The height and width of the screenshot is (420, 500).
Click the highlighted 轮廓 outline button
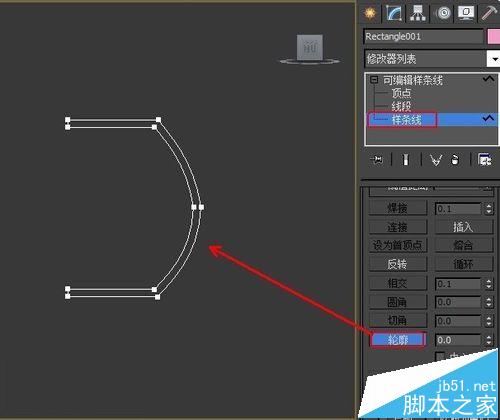(x=398, y=340)
